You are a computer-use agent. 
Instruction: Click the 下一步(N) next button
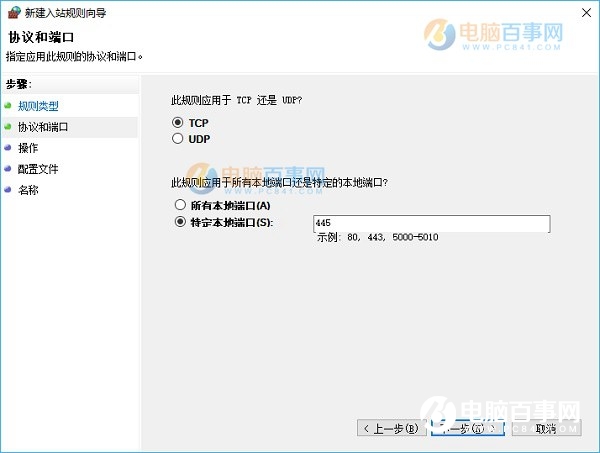click(468, 428)
